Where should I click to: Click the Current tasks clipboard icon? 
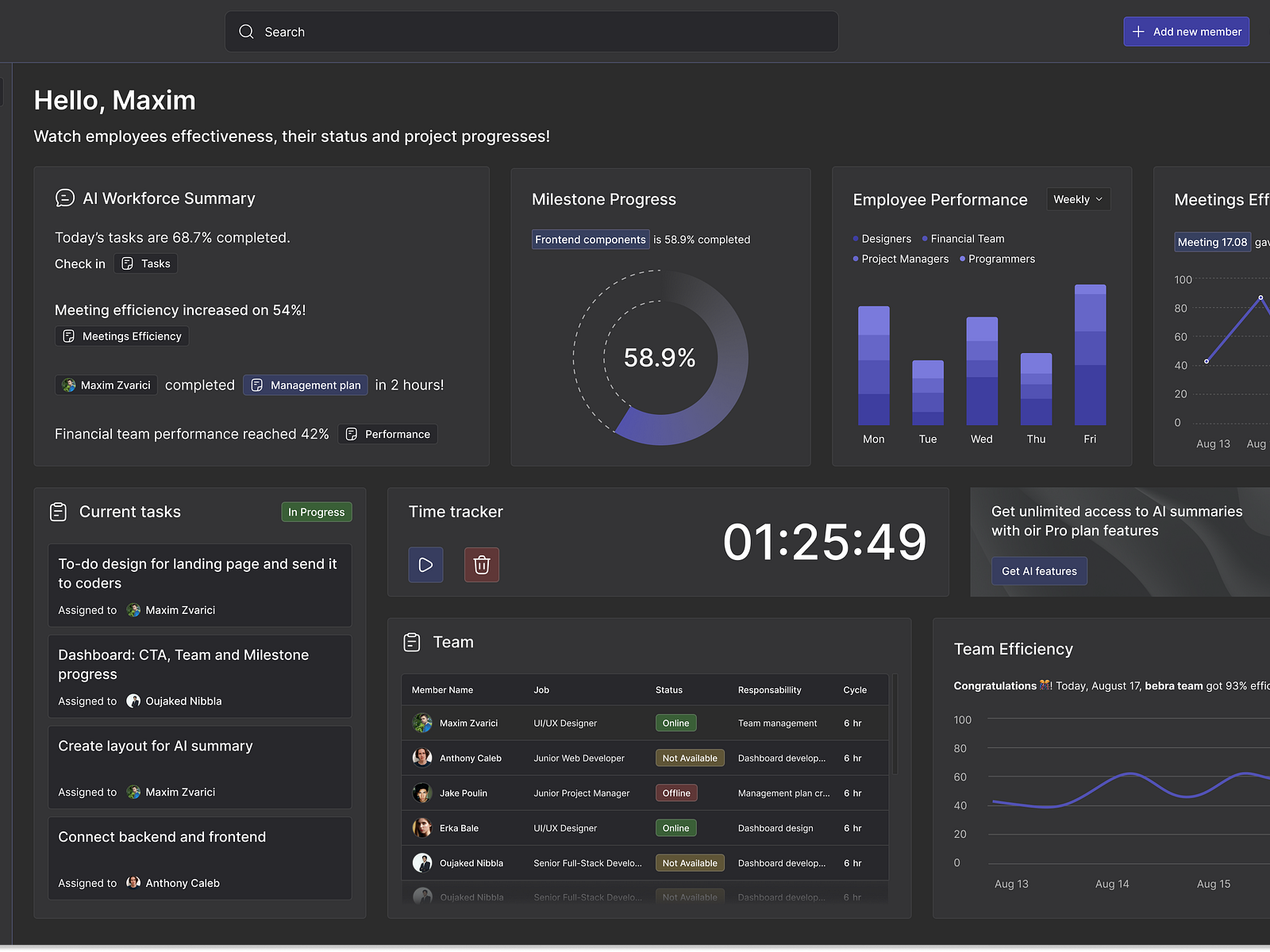tap(58, 512)
